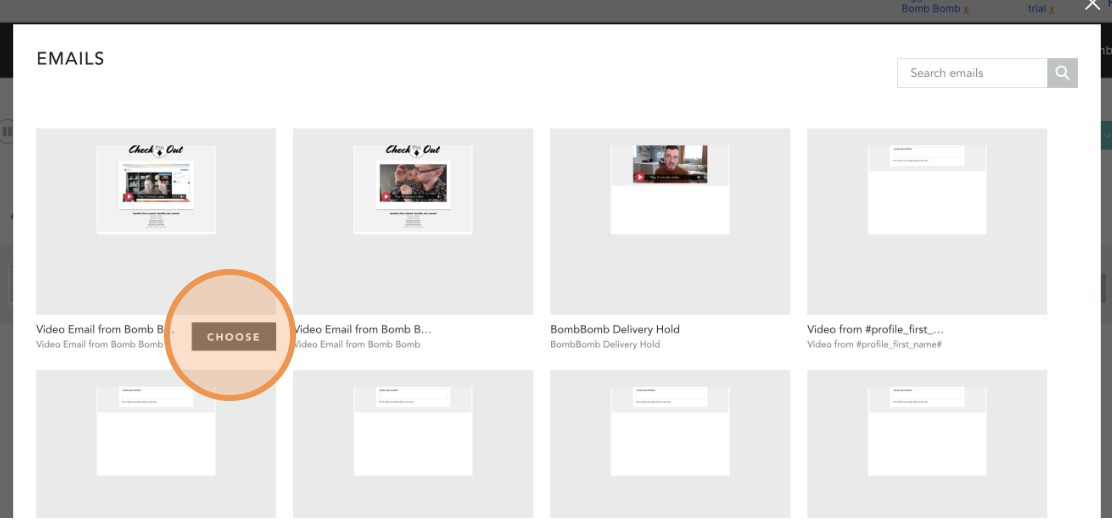This screenshot has height=520, width=1112.
Task: Click gray subtitle left of the CHOOSE button
Action: 100,345
